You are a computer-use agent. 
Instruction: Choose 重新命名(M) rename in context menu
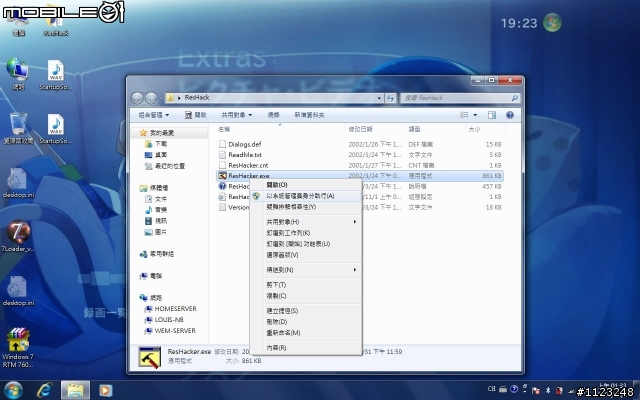pos(306,333)
